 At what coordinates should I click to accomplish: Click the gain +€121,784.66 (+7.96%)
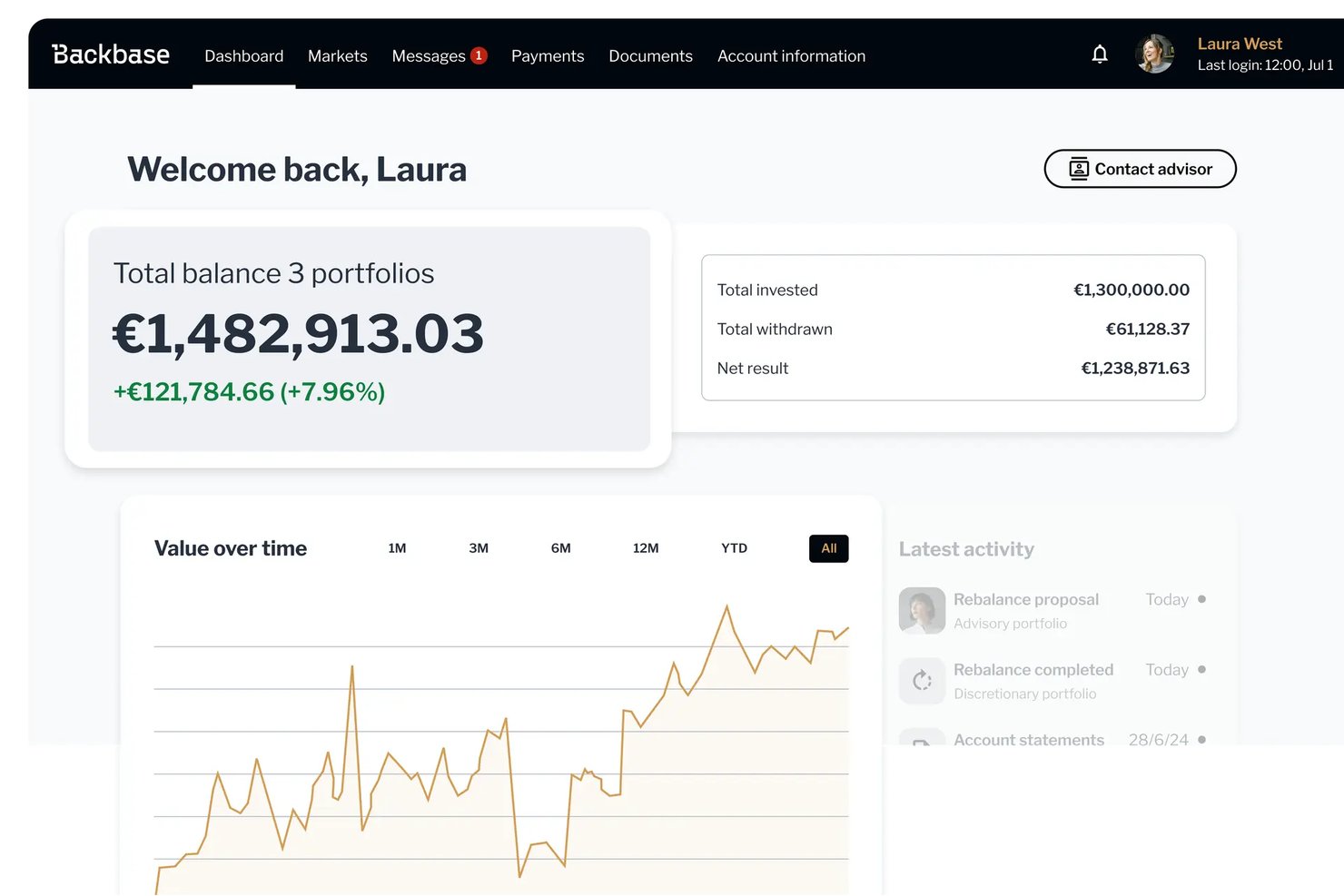pos(249,392)
